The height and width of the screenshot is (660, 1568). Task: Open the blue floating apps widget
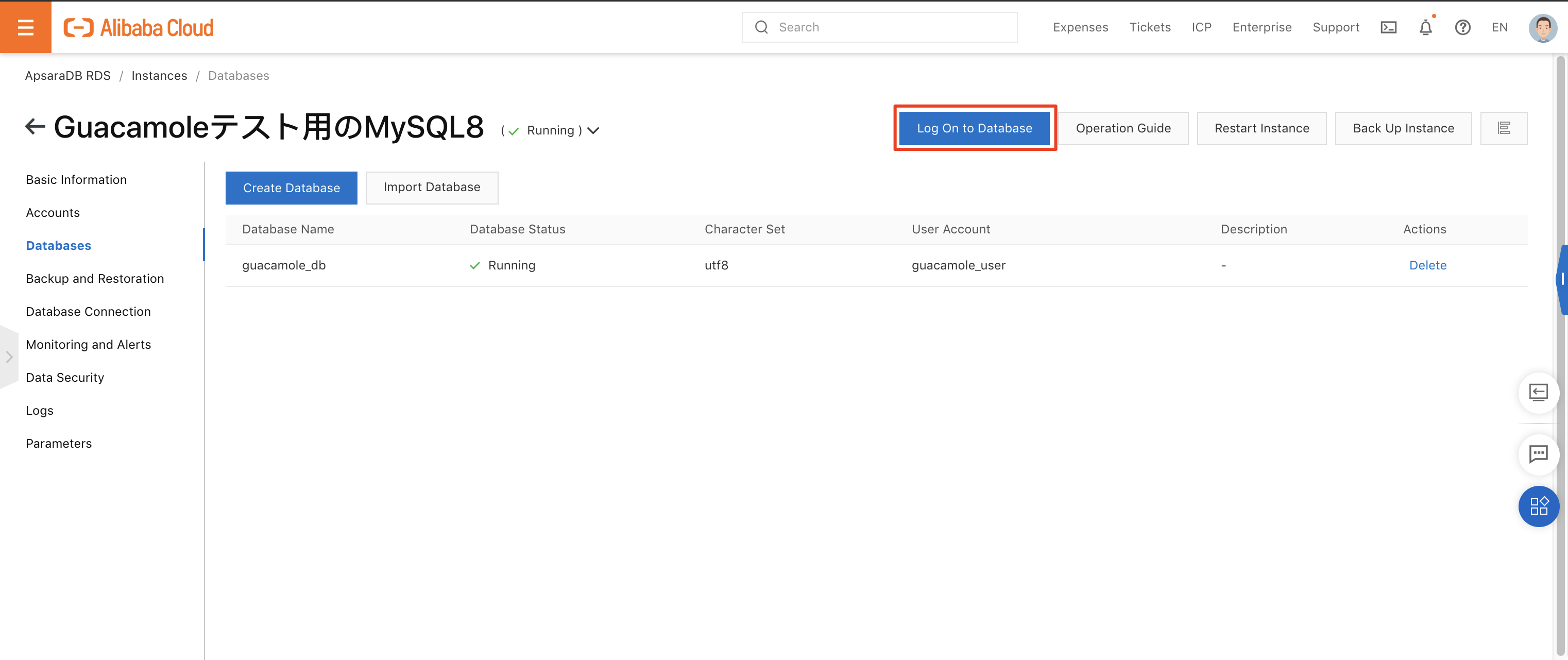[x=1538, y=506]
